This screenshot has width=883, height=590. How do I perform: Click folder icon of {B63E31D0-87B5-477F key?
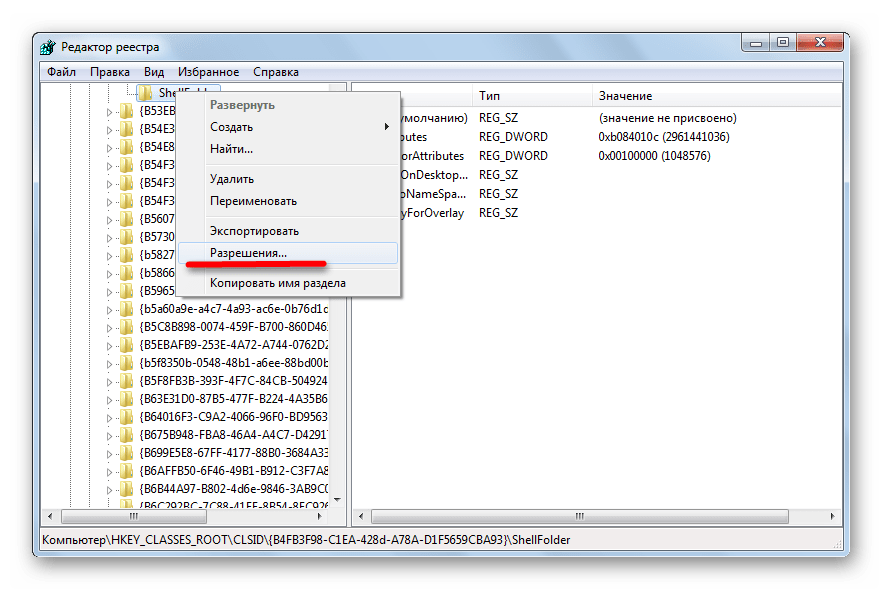tap(126, 399)
